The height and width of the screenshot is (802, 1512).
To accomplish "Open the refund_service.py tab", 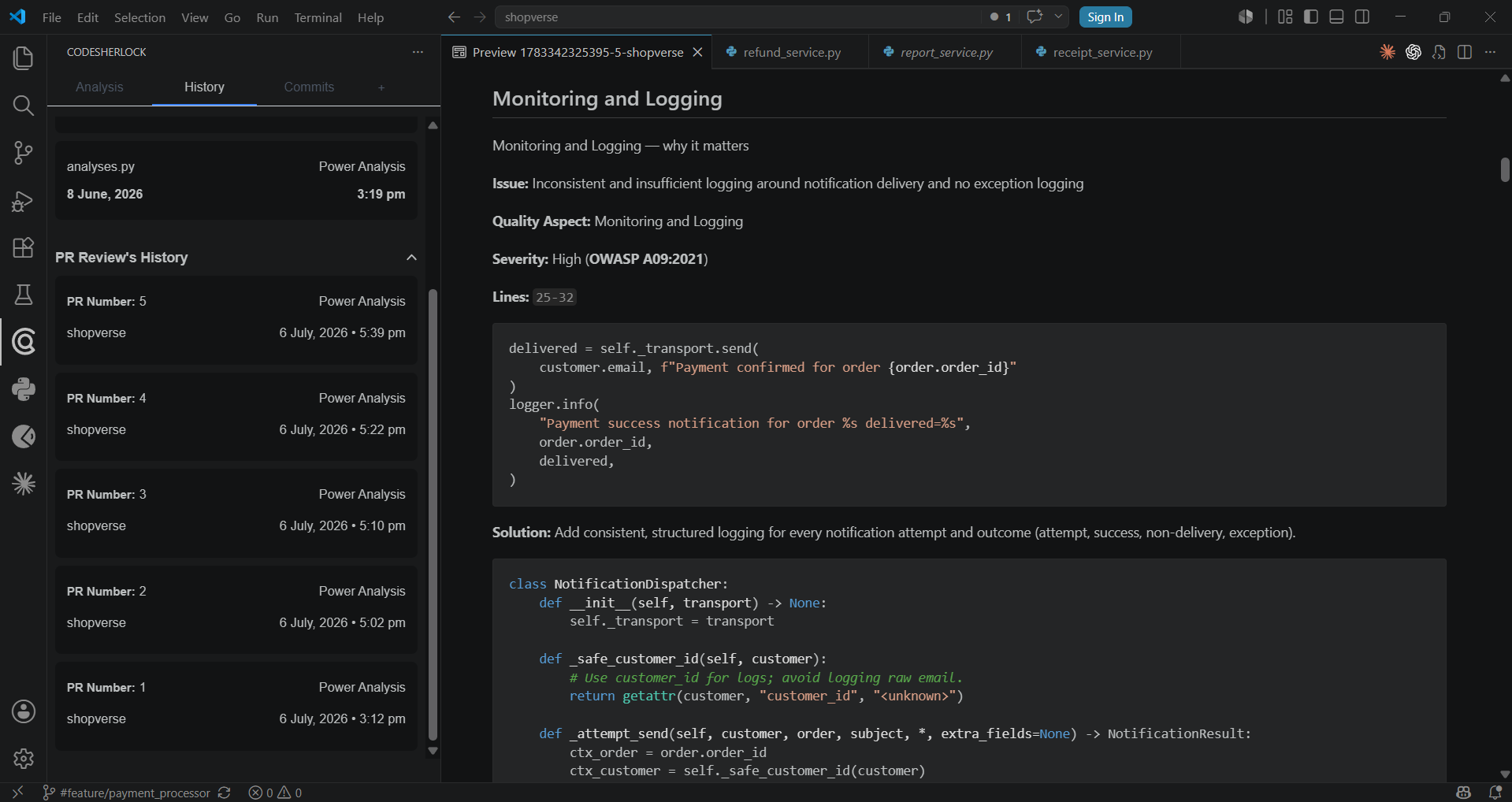I will click(791, 52).
